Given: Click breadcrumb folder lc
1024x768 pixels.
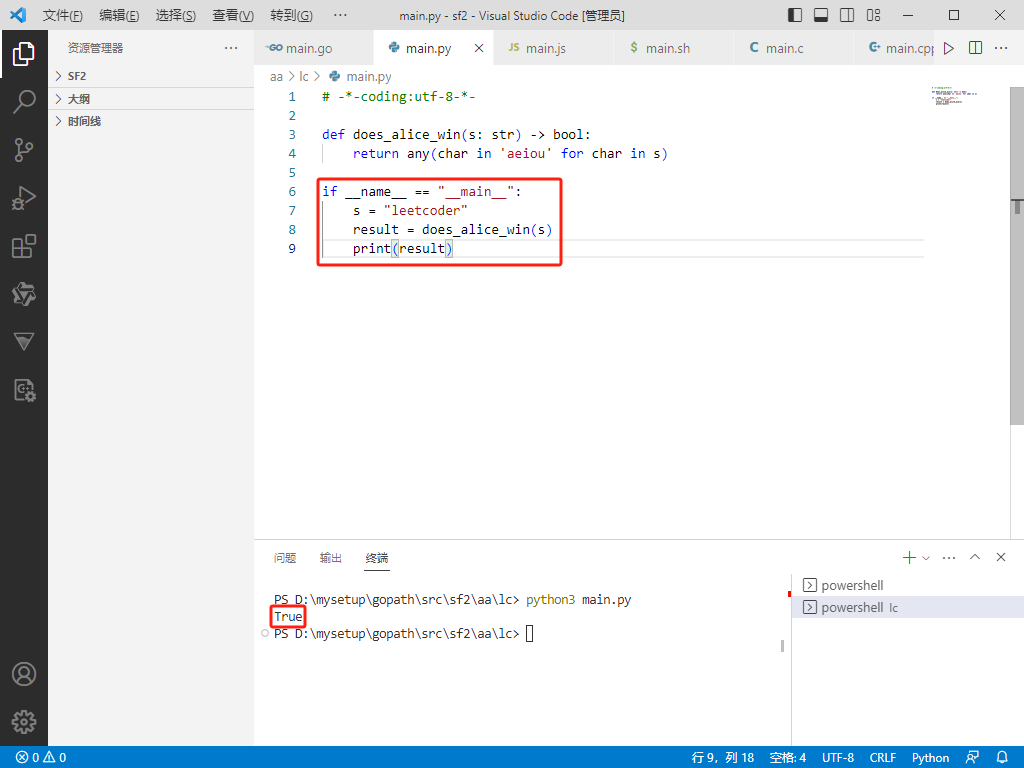Looking at the screenshot, I should point(304,76).
